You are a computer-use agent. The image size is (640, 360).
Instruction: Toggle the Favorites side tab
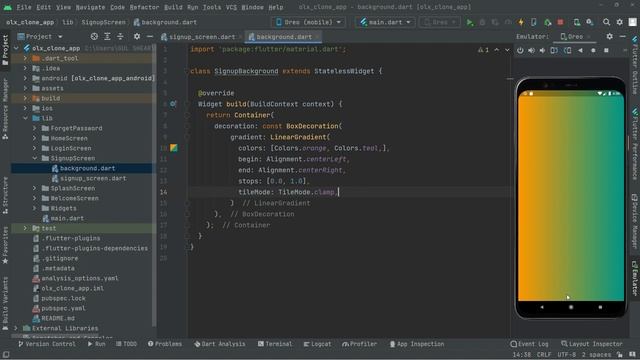pyautogui.click(x=5, y=245)
